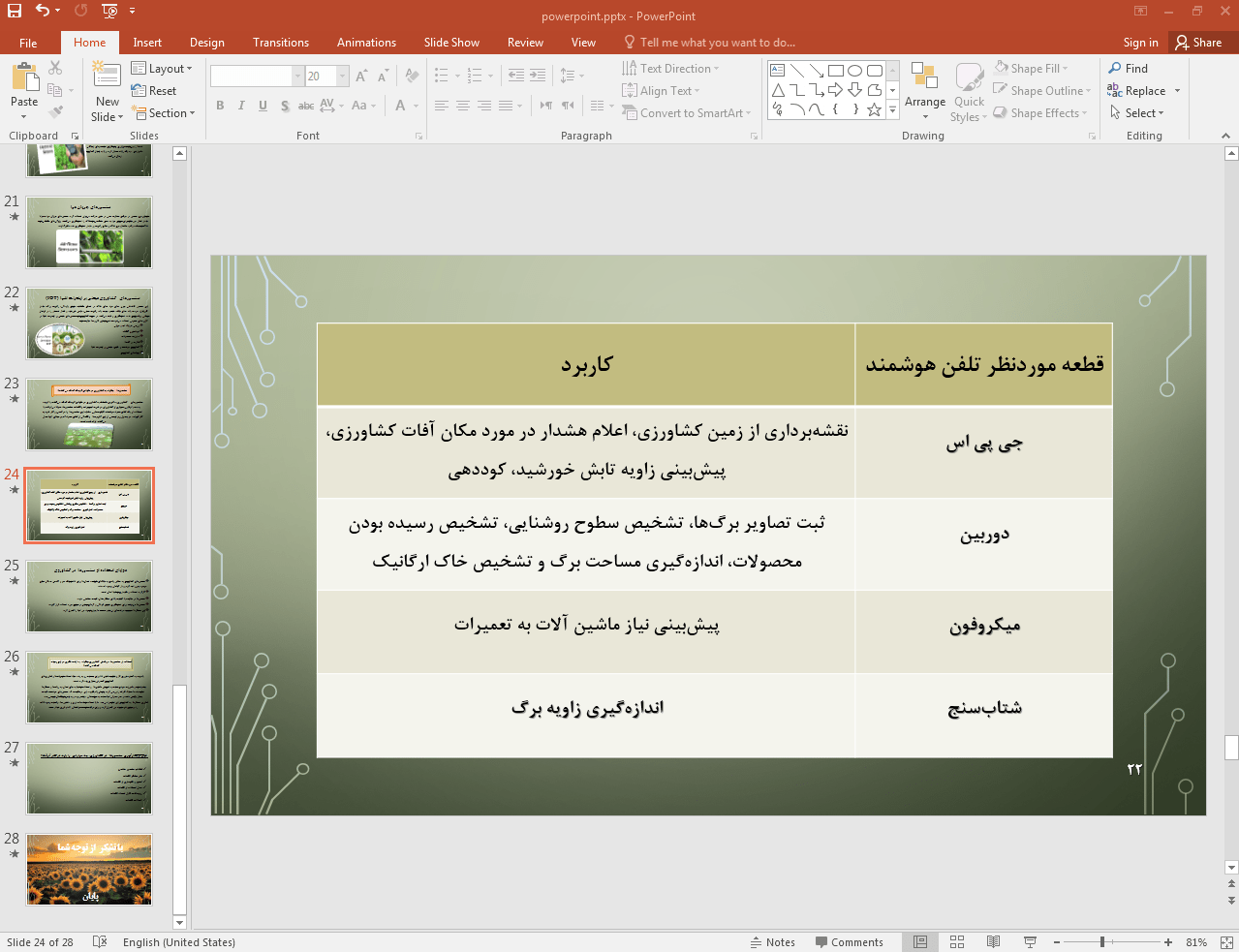Viewport: 1239px width, 952px height.
Task: Toggle Underline formatting
Action: [x=263, y=106]
